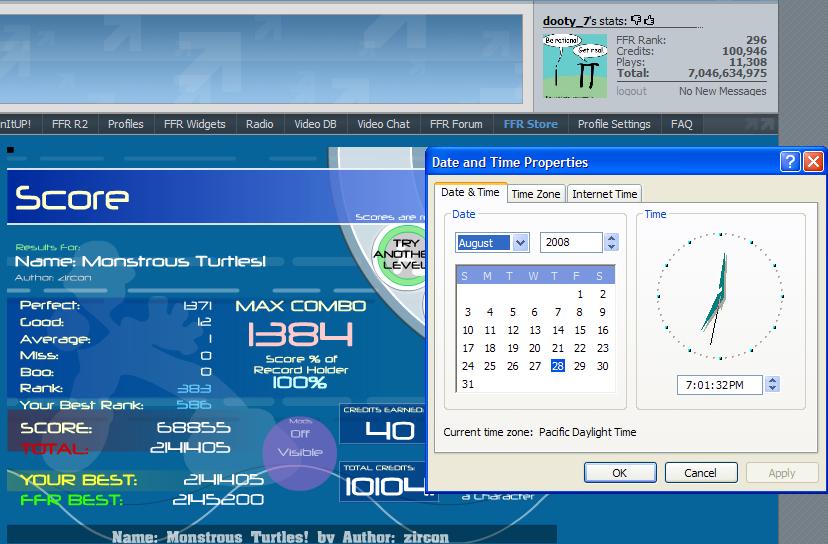This screenshot has width=828, height=544.
Task: Click the thumbs-up icon beside dooty_7's stats
Action: point(649,20)
